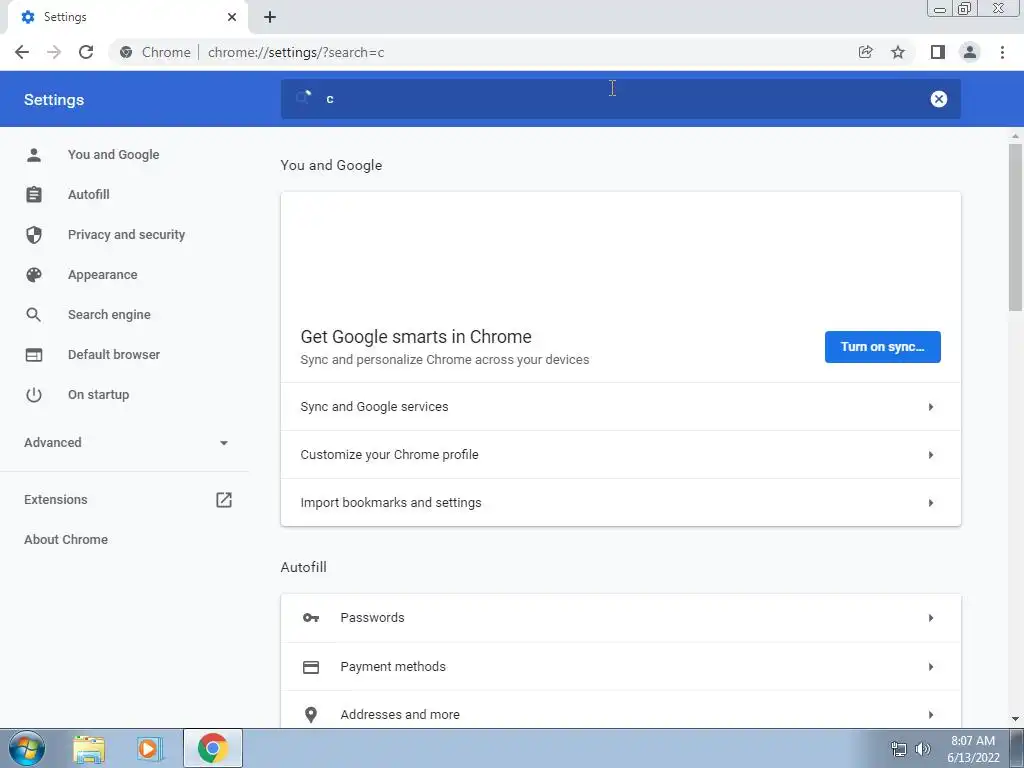Bookmark this tab with the star icon
The width and height of the screenshot is (1024, 768).
coord(898,52)
